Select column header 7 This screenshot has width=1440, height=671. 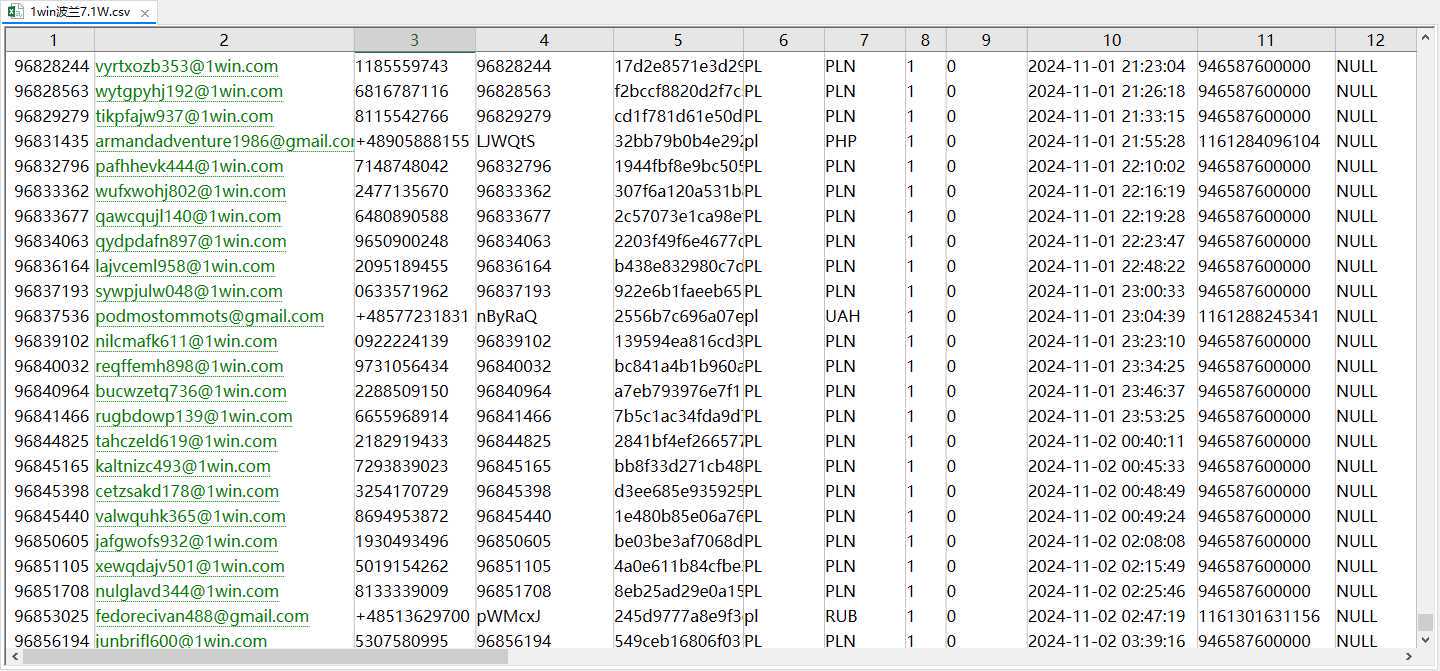865,40
